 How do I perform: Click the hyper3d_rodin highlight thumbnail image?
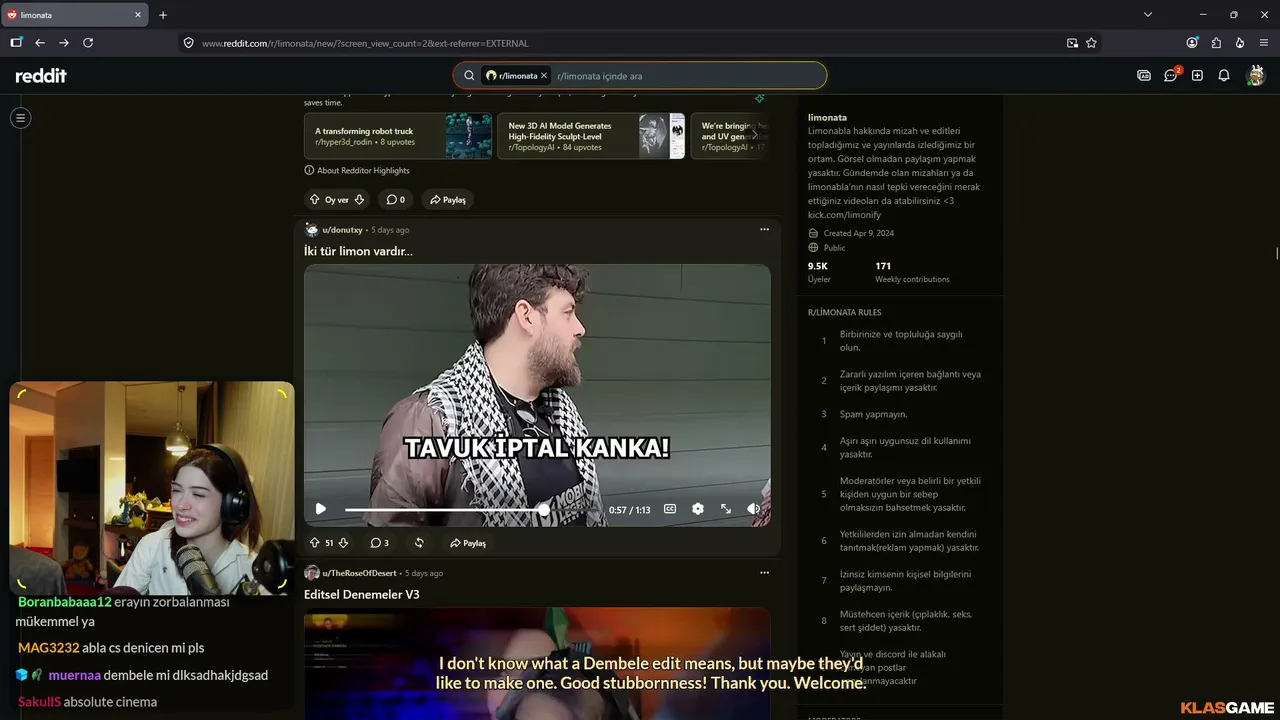coord(468,136)
